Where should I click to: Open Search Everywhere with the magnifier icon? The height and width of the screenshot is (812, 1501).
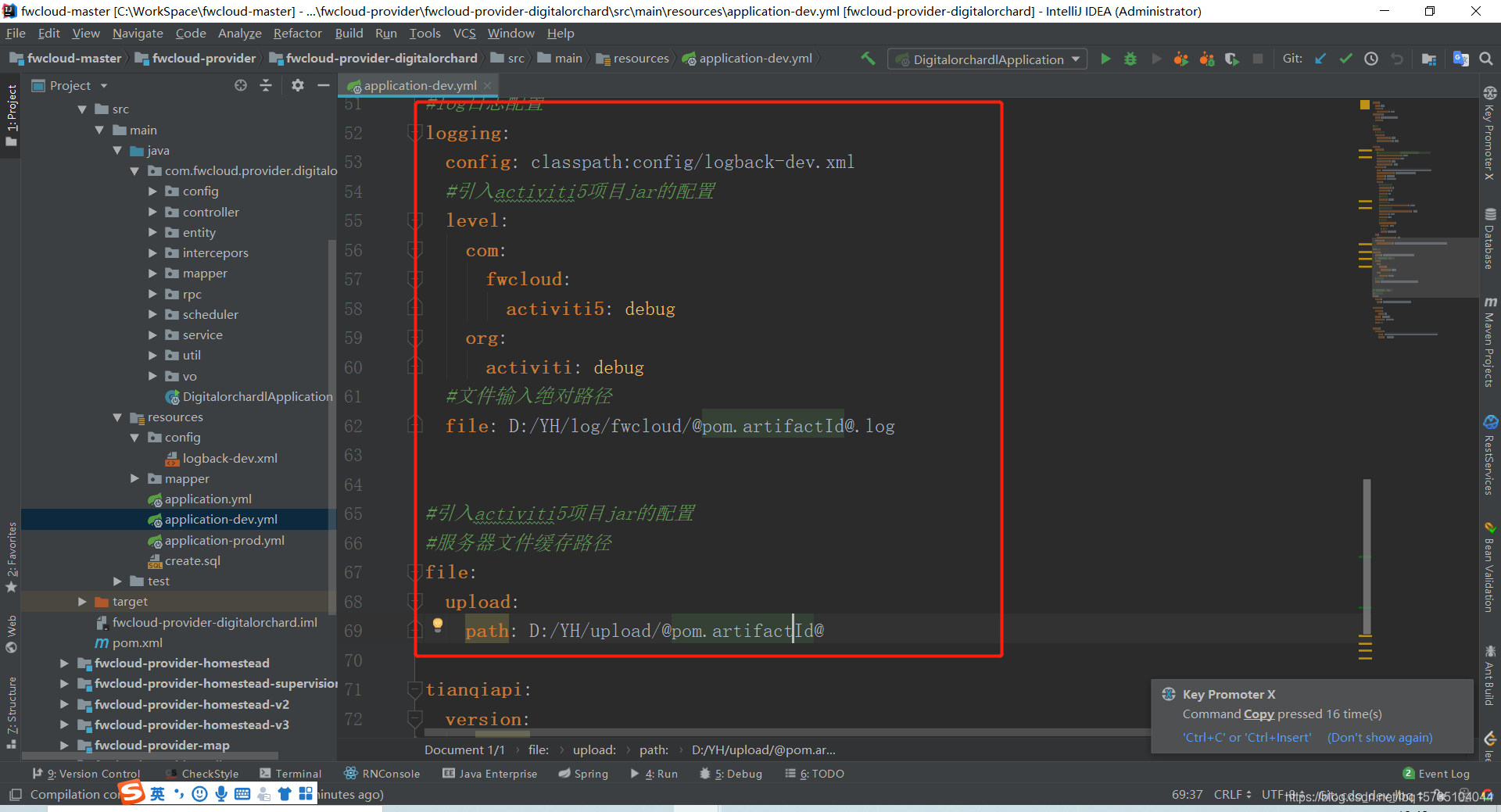[1486, 59]
